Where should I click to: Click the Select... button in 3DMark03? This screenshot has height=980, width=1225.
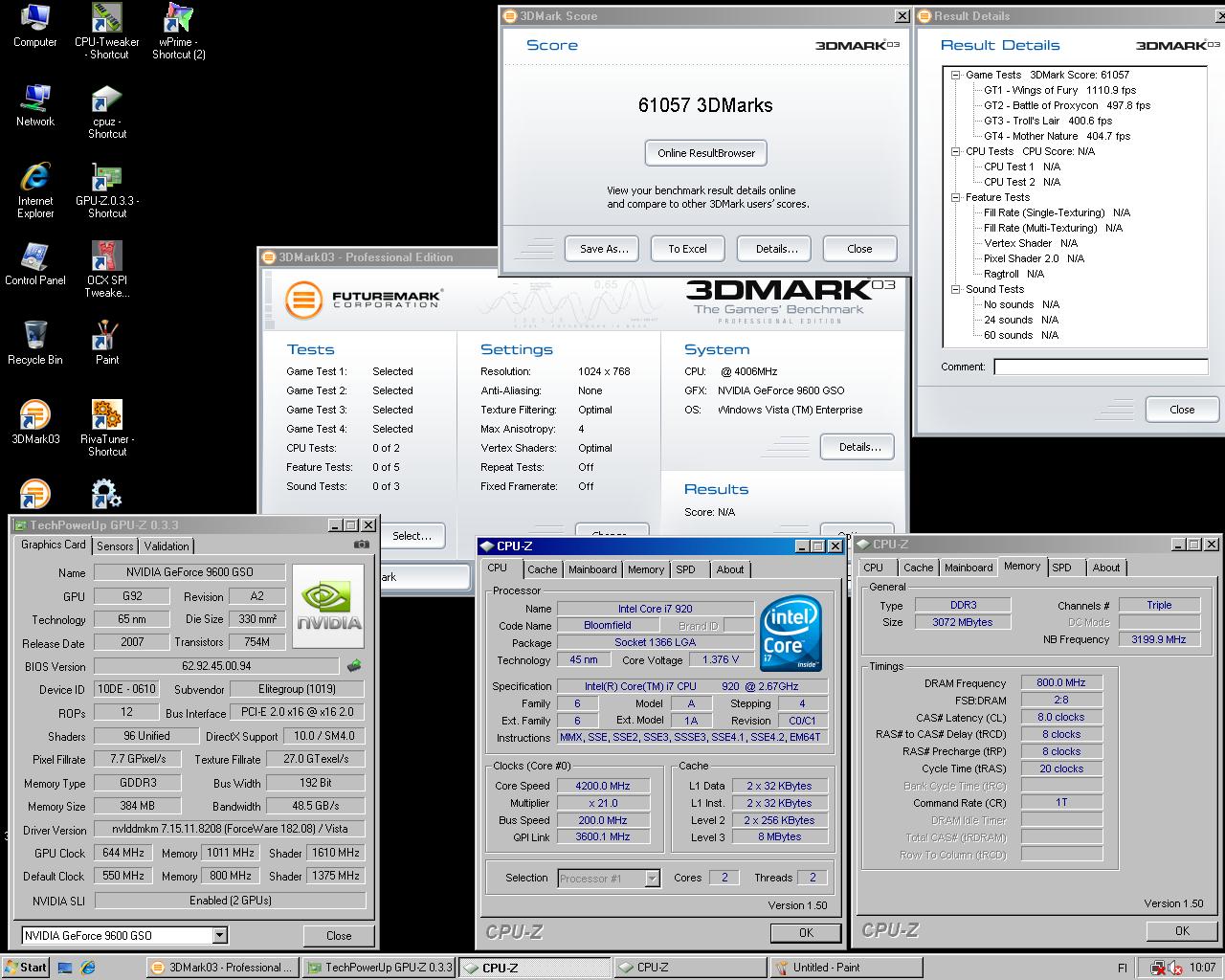click(412, 536)
